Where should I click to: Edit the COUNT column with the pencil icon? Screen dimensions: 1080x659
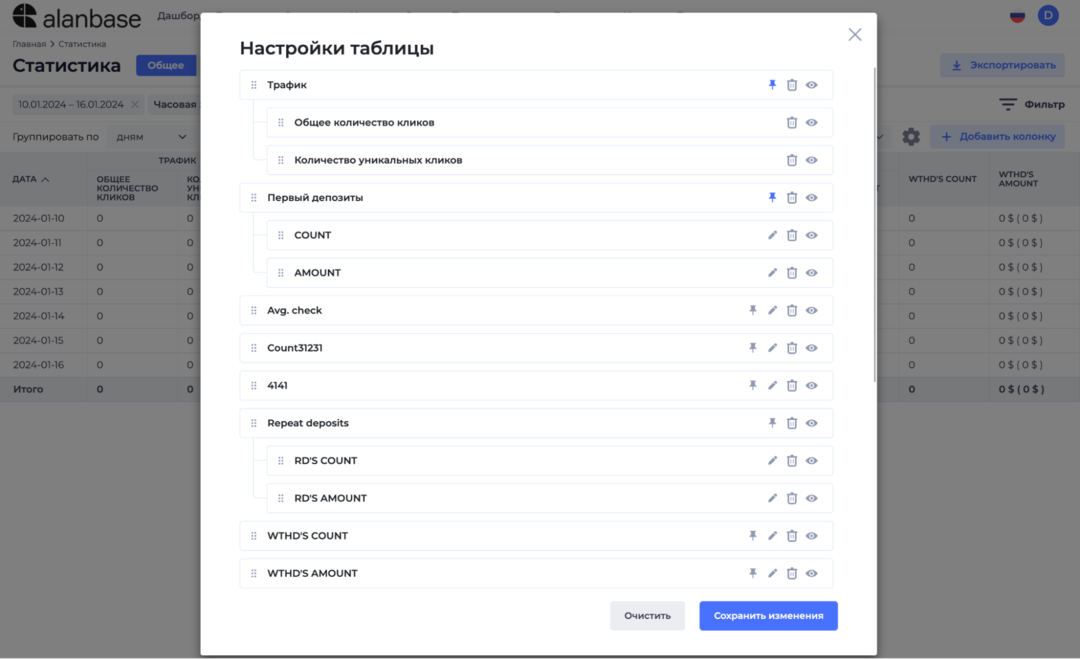[x=772, y=235]
